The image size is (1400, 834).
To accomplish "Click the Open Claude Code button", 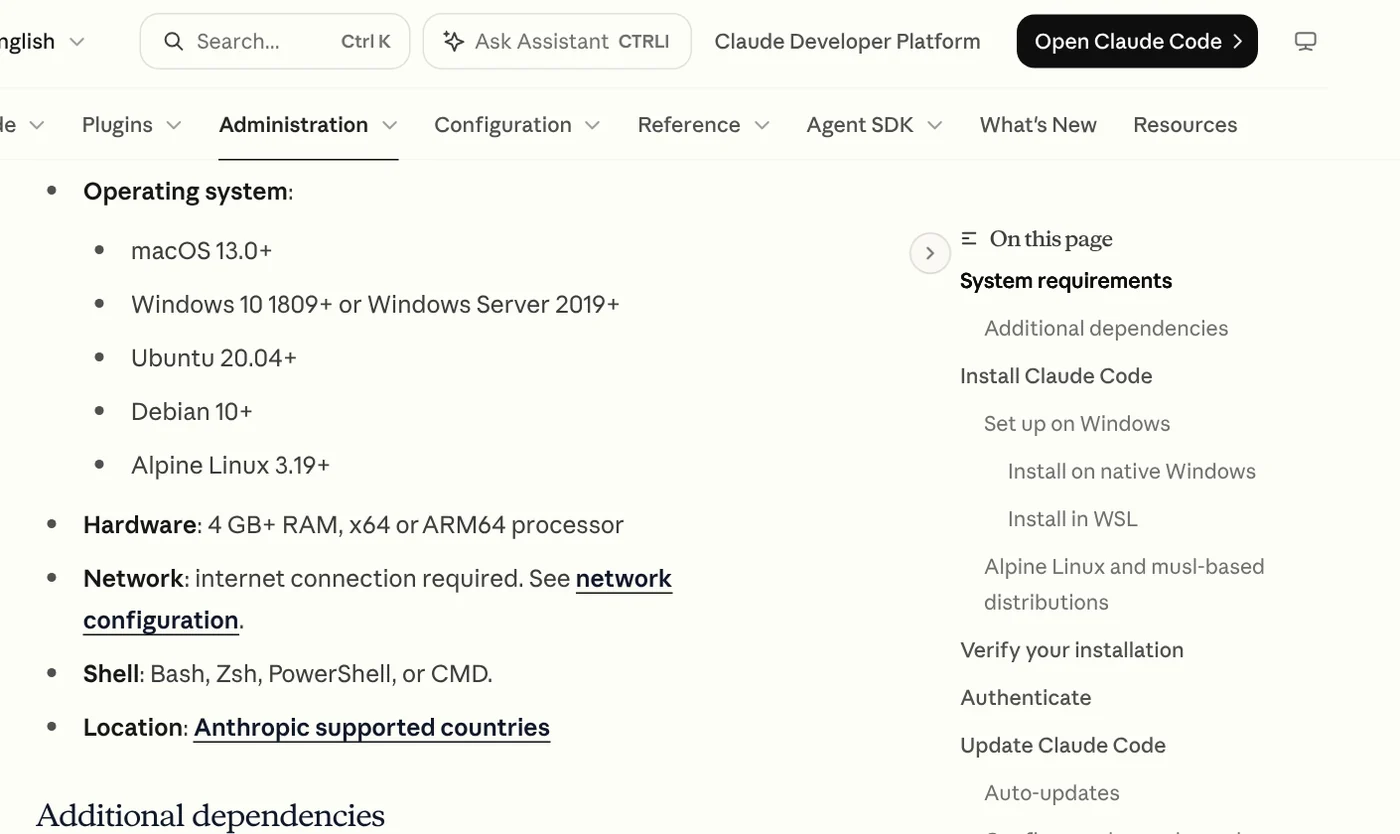I will click(x=1137, y=41).
